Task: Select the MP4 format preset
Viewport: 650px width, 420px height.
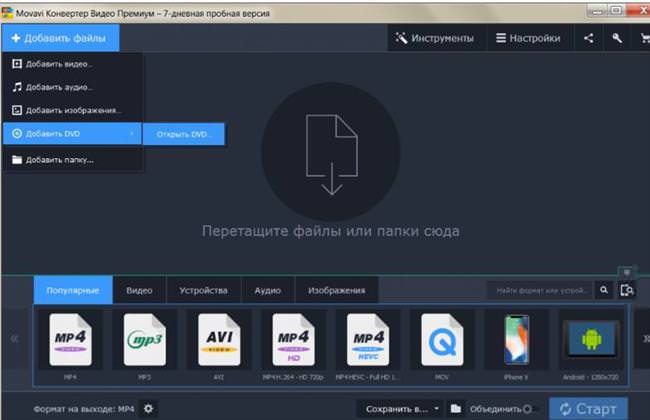Action: coord(70,345)
